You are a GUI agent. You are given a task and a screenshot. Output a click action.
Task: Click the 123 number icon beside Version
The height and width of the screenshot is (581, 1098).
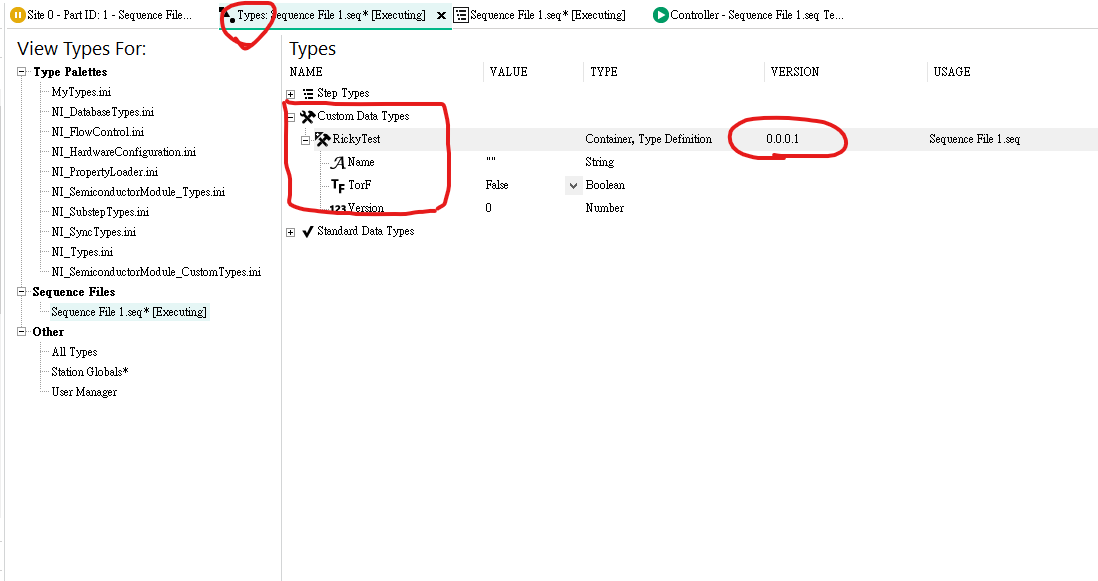[337, 209]
